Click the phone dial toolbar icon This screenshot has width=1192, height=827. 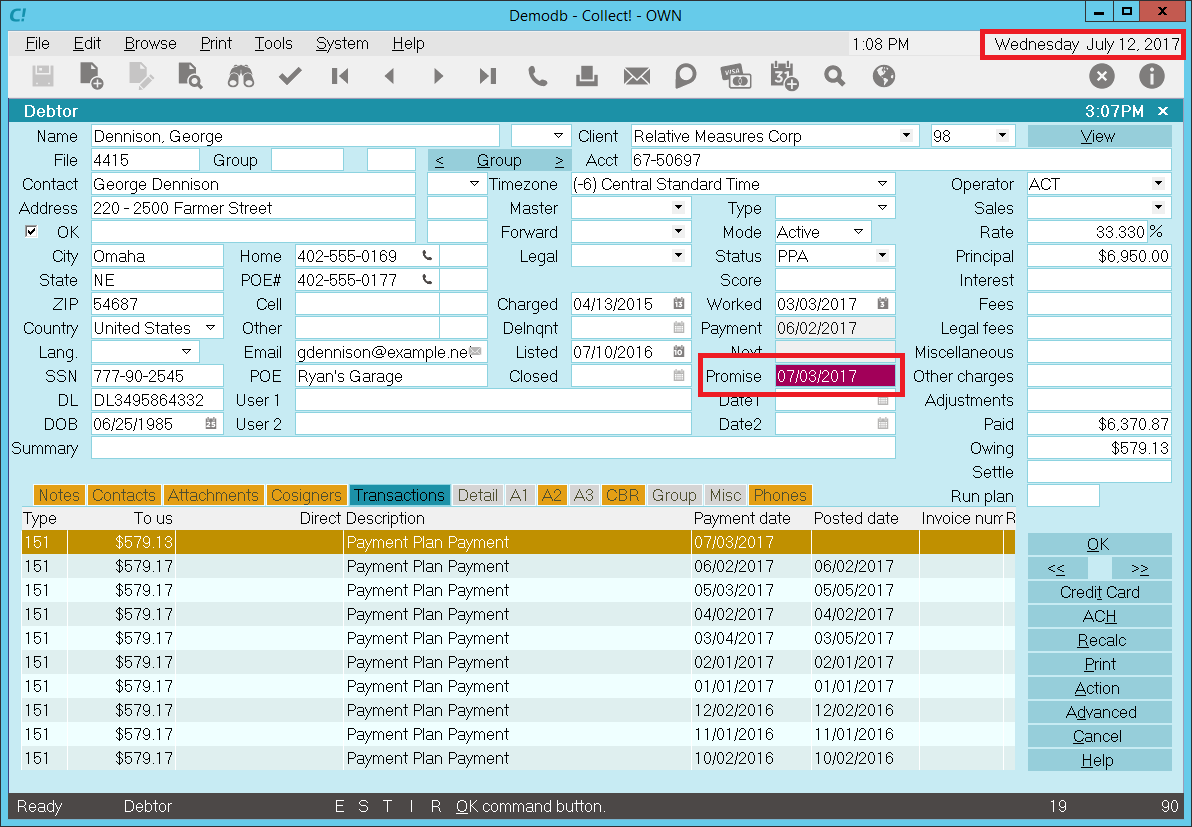[537, 76]
